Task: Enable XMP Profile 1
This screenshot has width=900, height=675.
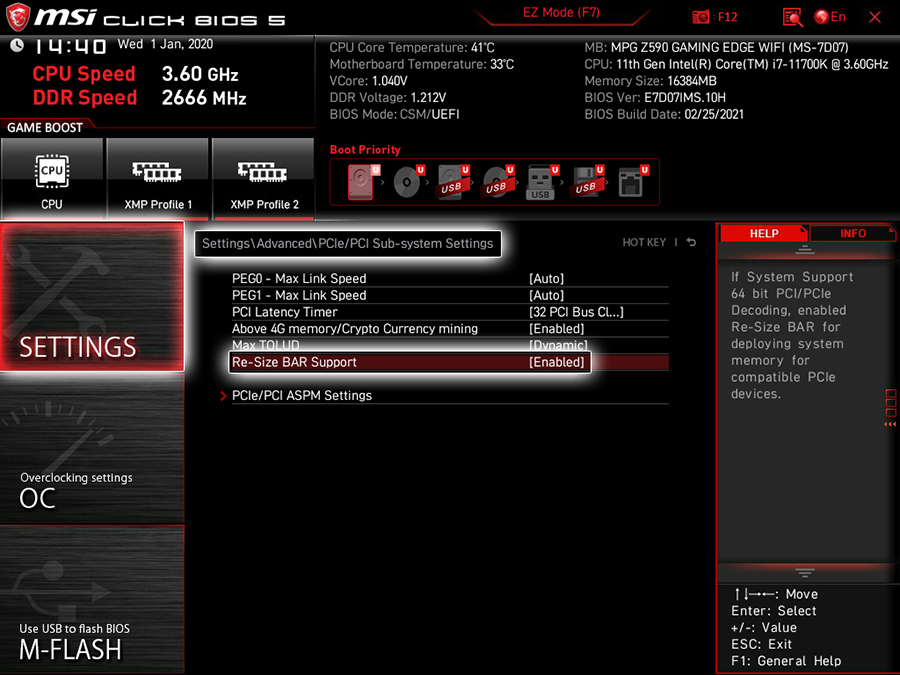Action: click(158, 179)
